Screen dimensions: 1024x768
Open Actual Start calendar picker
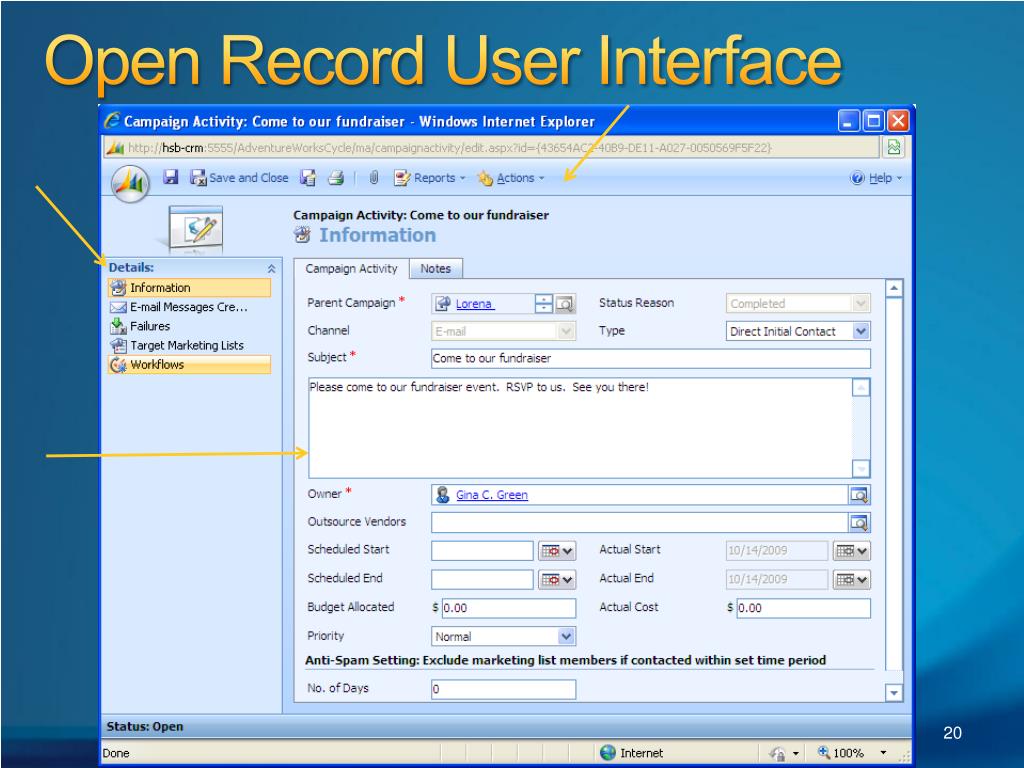pos(852,551)
